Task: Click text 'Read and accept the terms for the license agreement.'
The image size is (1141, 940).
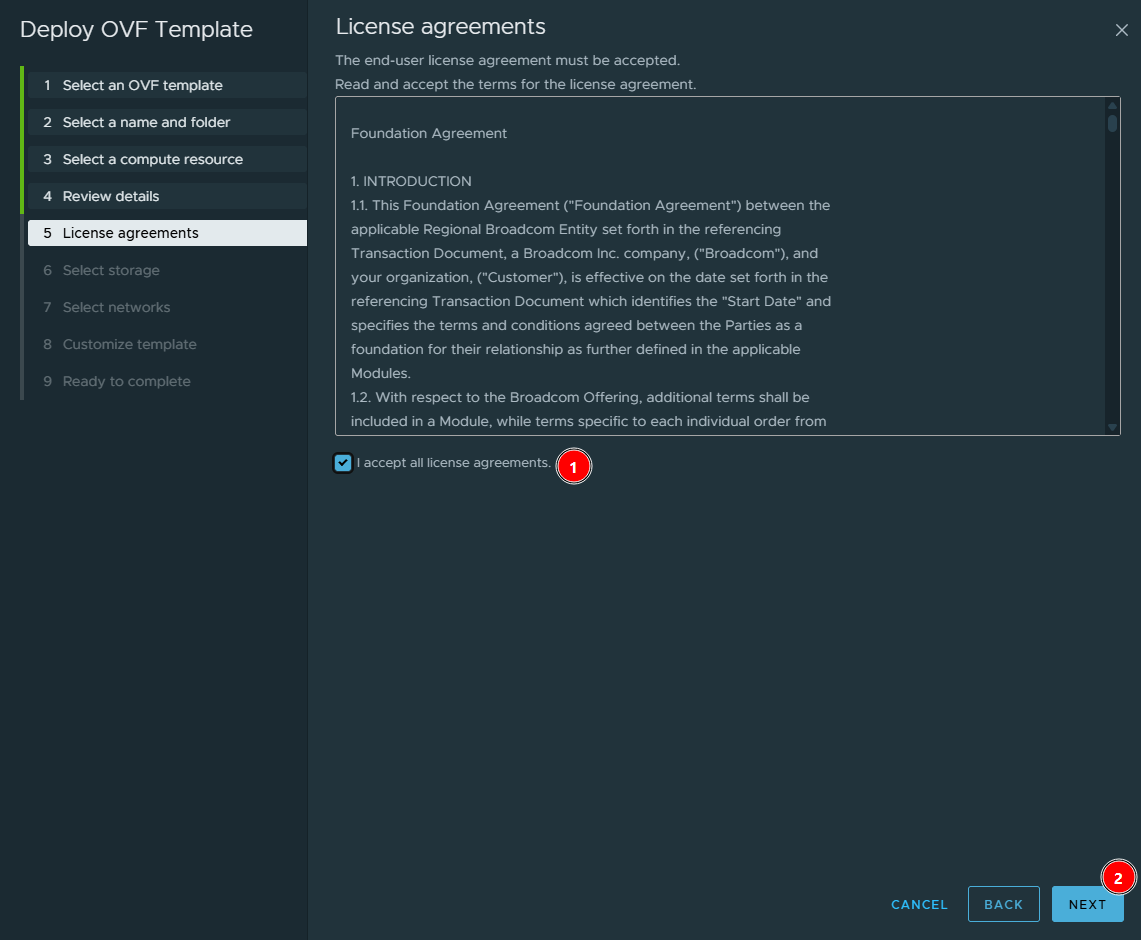Action: (x=515, y=84)
